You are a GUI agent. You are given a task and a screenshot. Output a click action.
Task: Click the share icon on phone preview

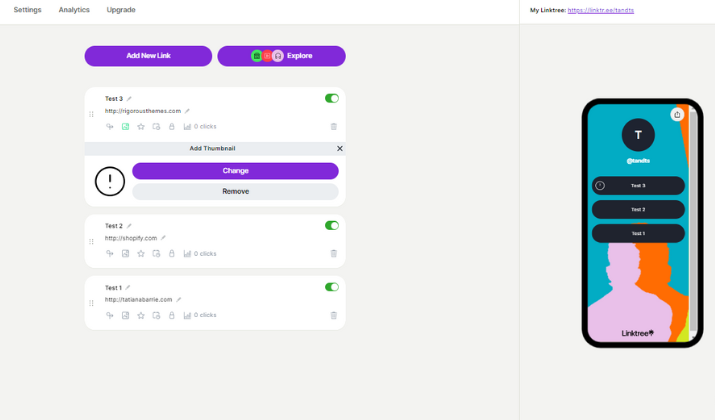point(677,114)
